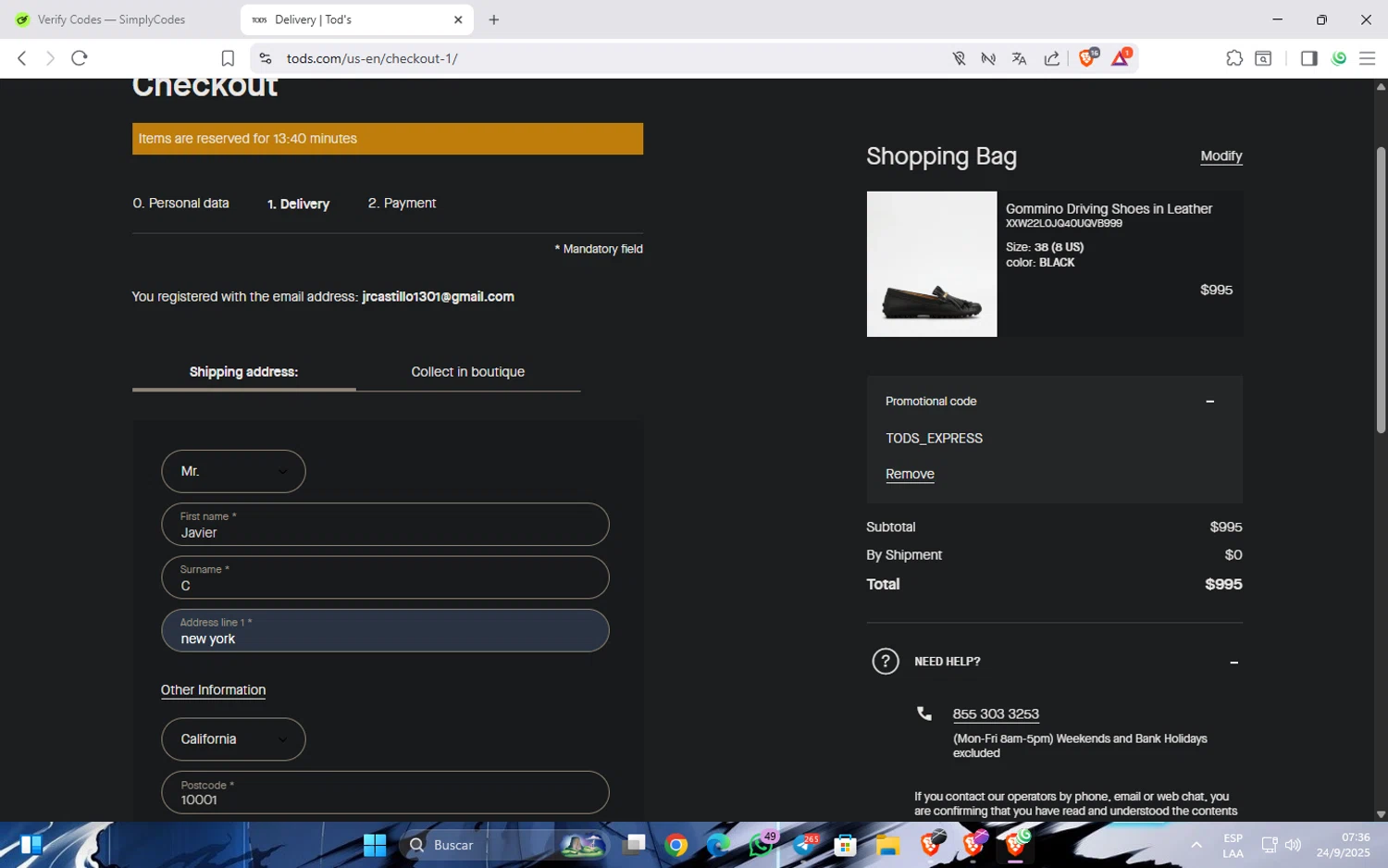Image resolution: width=1388 pixels, height=868 pixels.
Task: Click the Gommino shoe product thumbnail
Action: [x=932, y=264]
